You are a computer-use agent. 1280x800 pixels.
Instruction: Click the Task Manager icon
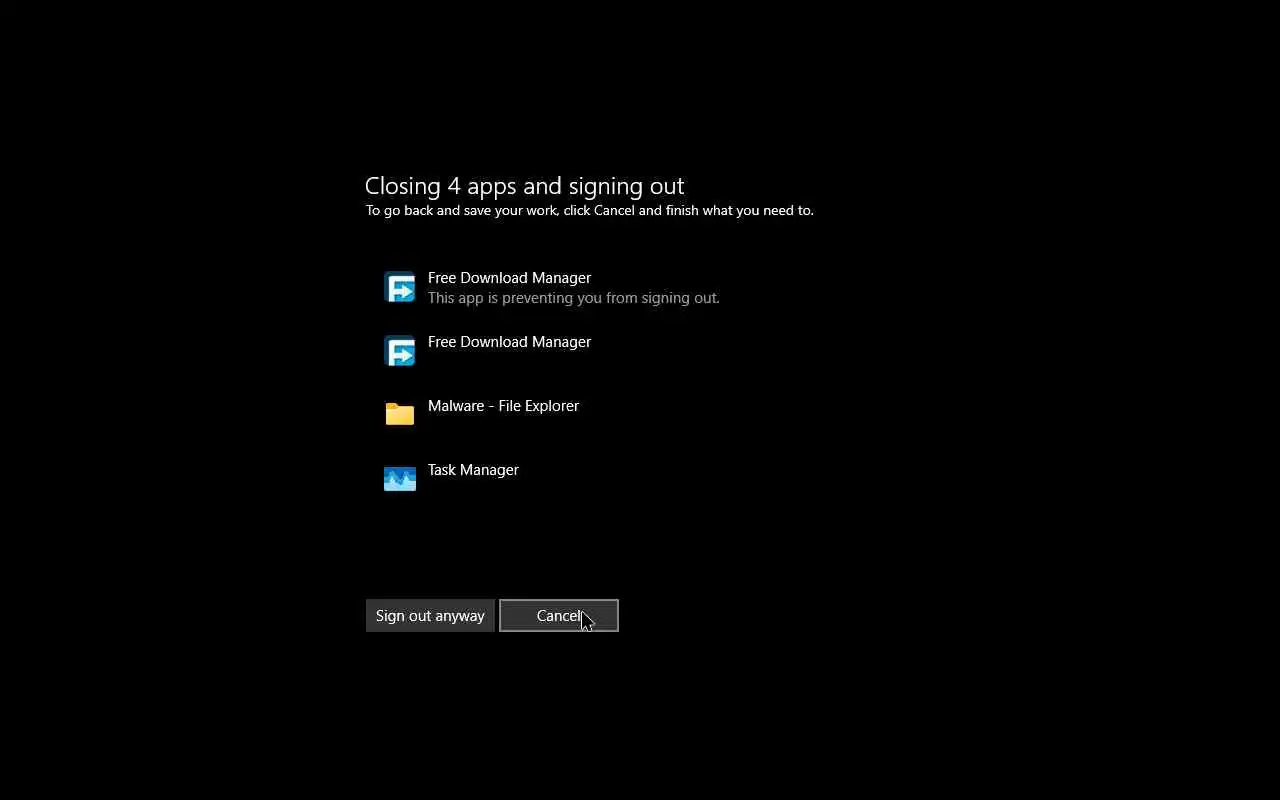coord(400,478)
